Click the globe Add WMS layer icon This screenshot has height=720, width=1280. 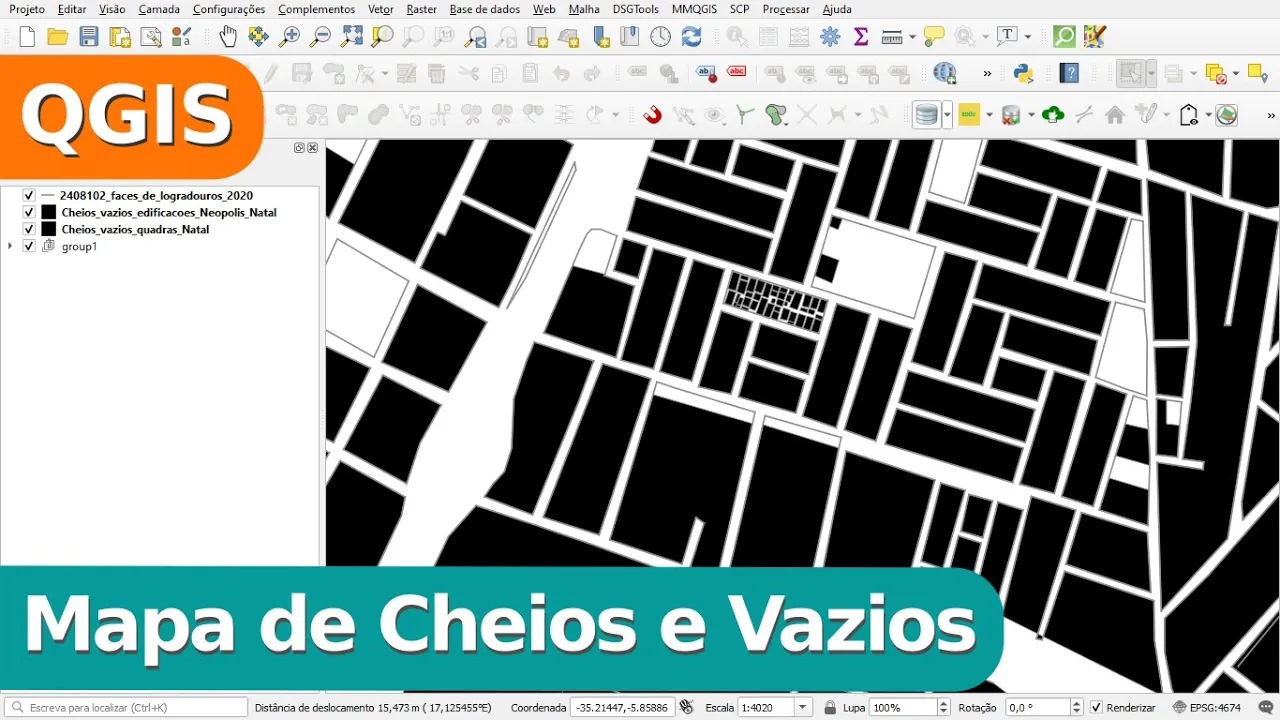point(944,73)
